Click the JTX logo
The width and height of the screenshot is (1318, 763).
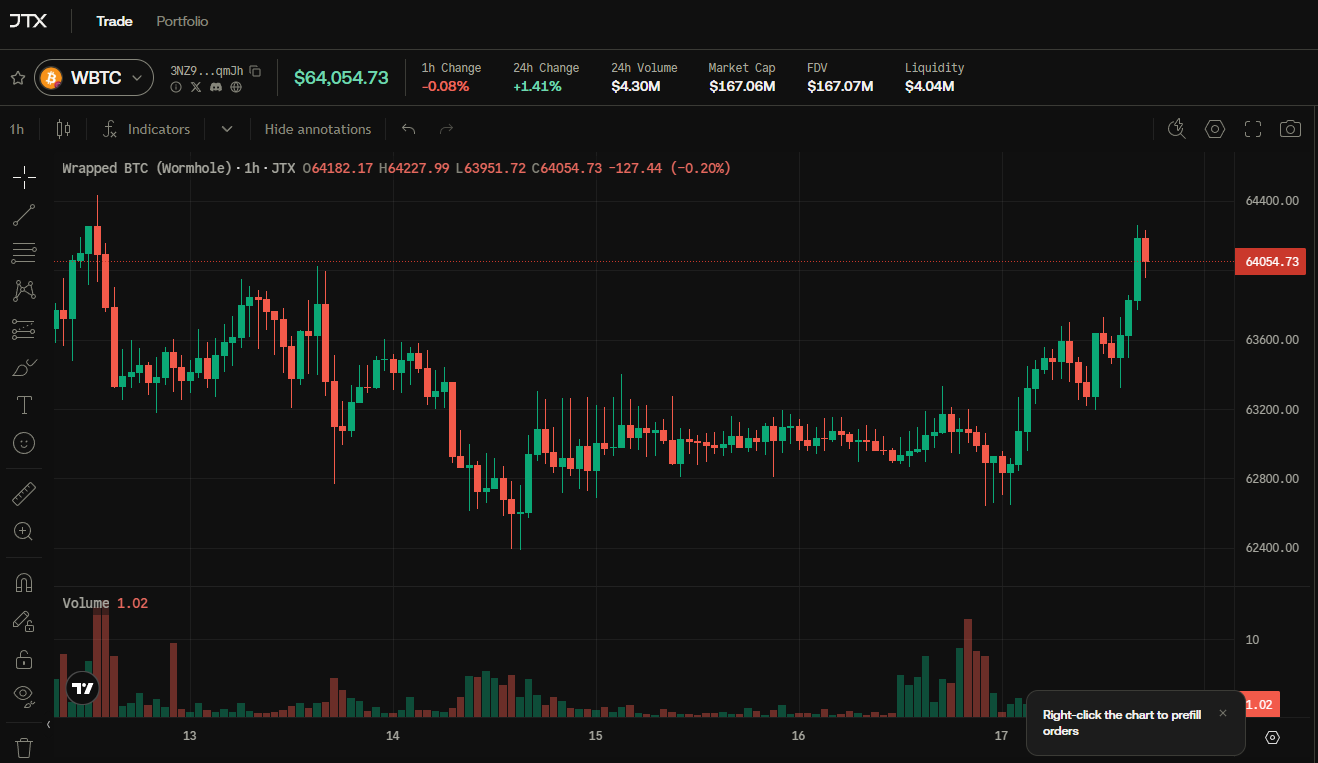tap(28, 20)
